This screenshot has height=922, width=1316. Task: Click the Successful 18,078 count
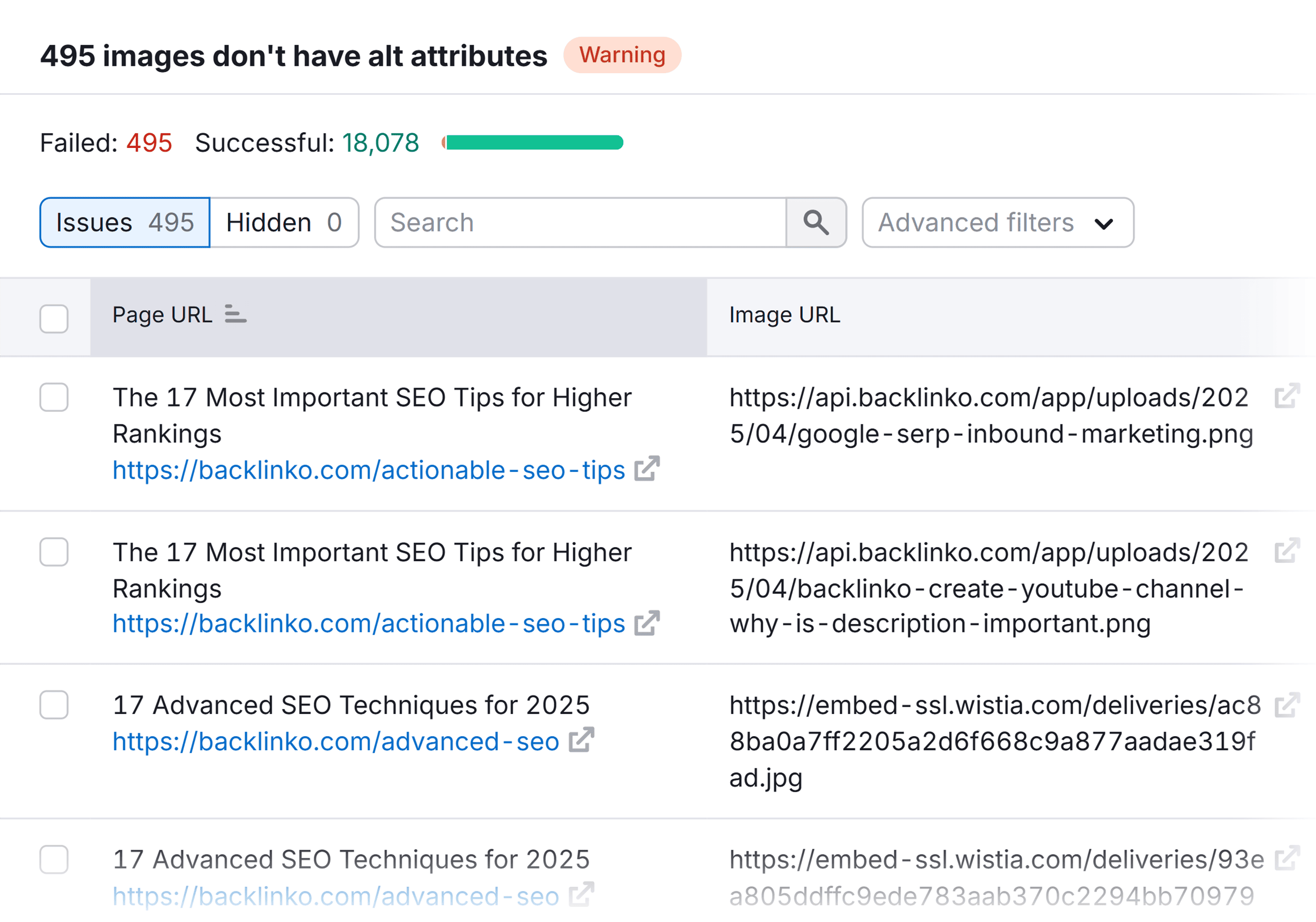point(307,143)
